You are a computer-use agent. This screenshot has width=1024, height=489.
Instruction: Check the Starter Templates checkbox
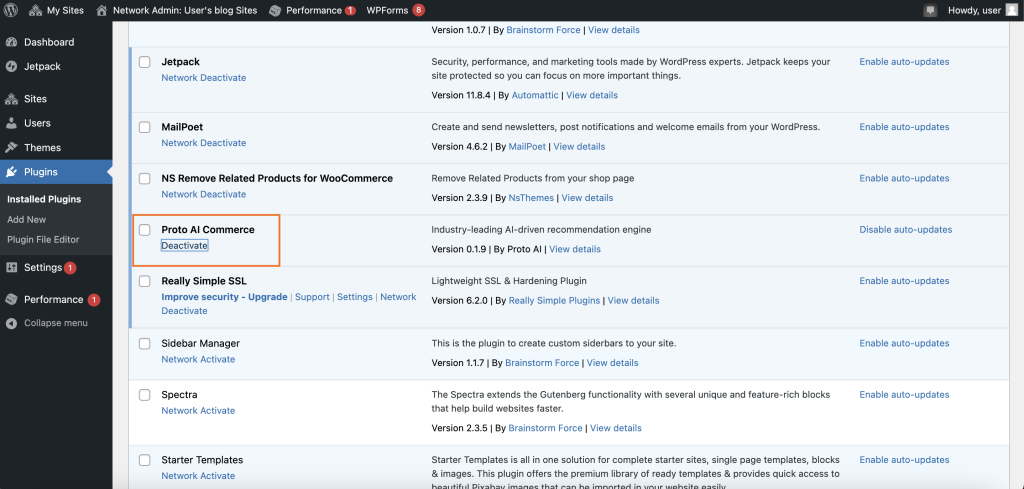click(144, 460)
